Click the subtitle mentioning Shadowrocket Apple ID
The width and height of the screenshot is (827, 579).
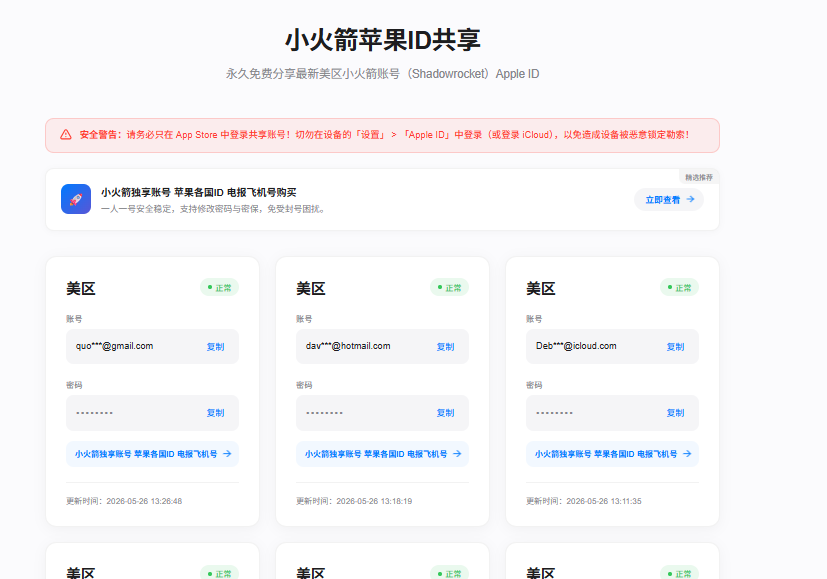coord(382,74)
